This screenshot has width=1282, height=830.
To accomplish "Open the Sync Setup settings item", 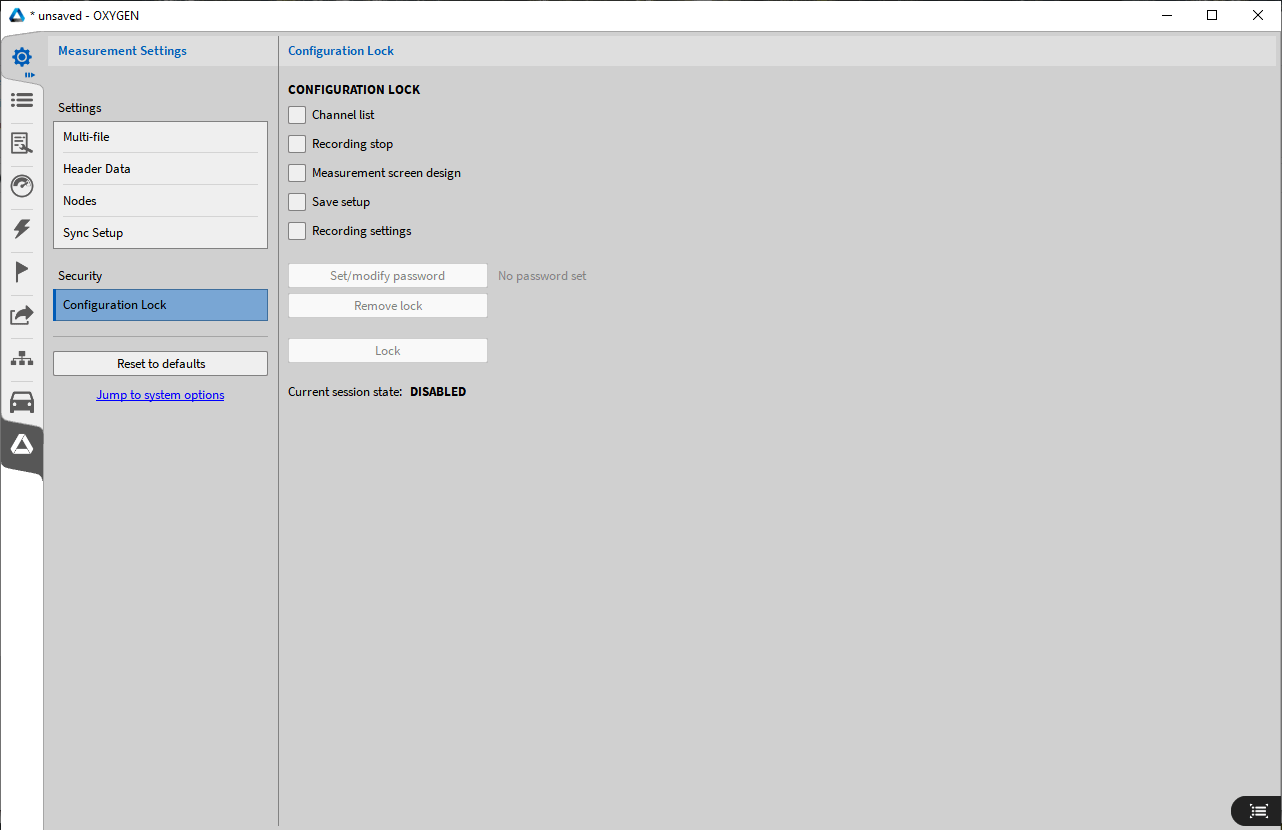I will point(160,233).
